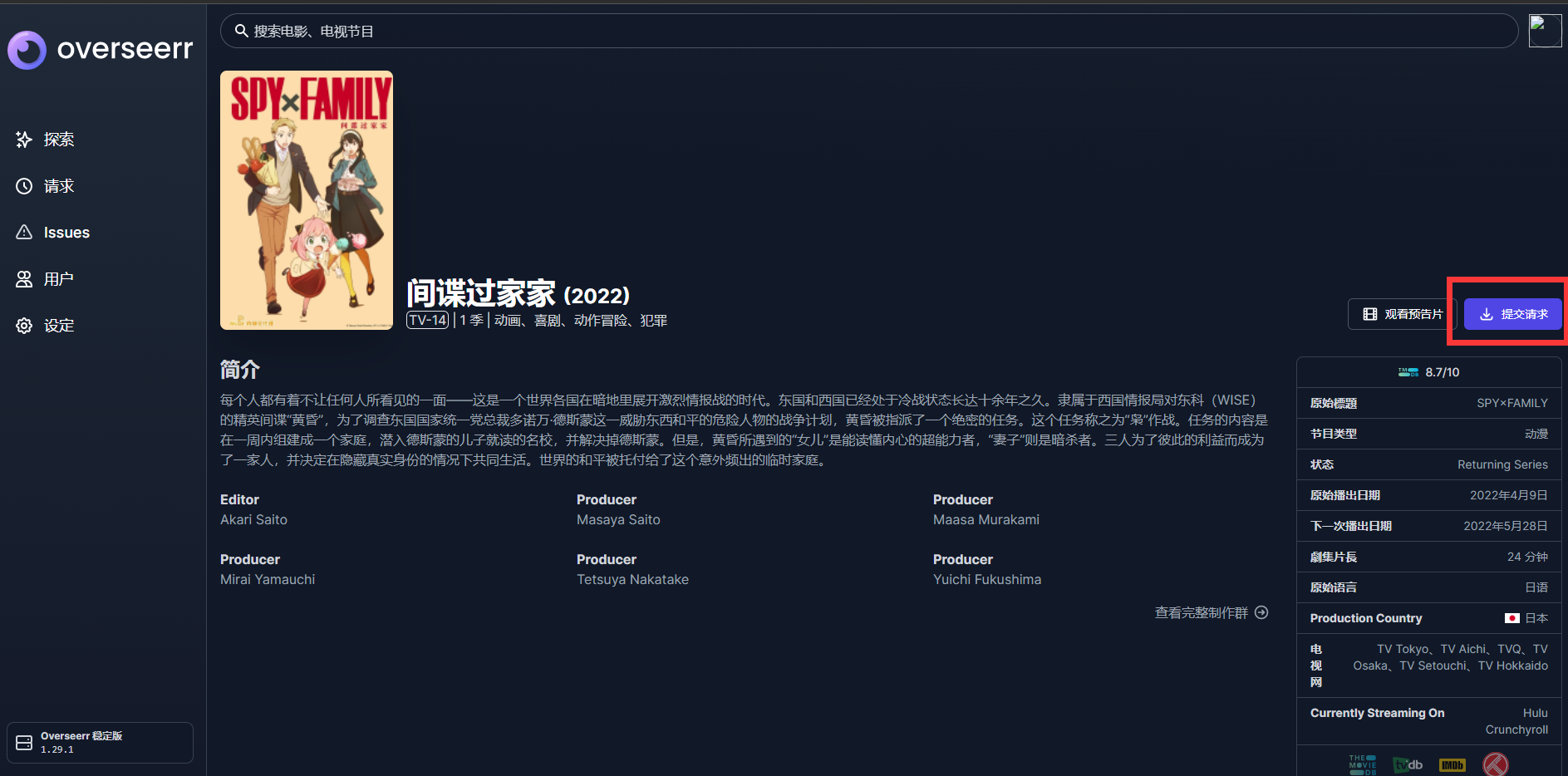Viewport: 1568px width, 776px height.
Task: Open Akari Saito's profile link
Action: [253, 519]
